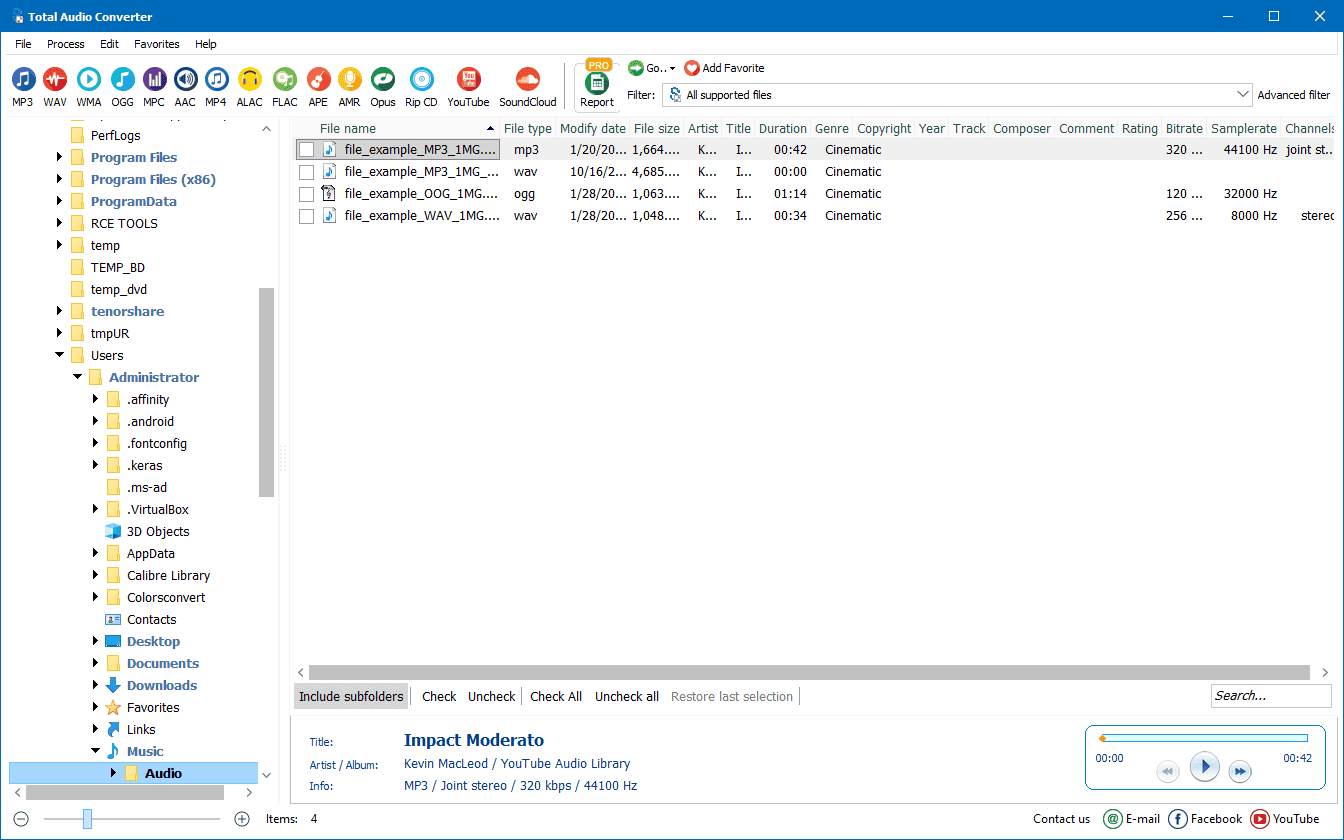Collapse the Users folder

60,355
